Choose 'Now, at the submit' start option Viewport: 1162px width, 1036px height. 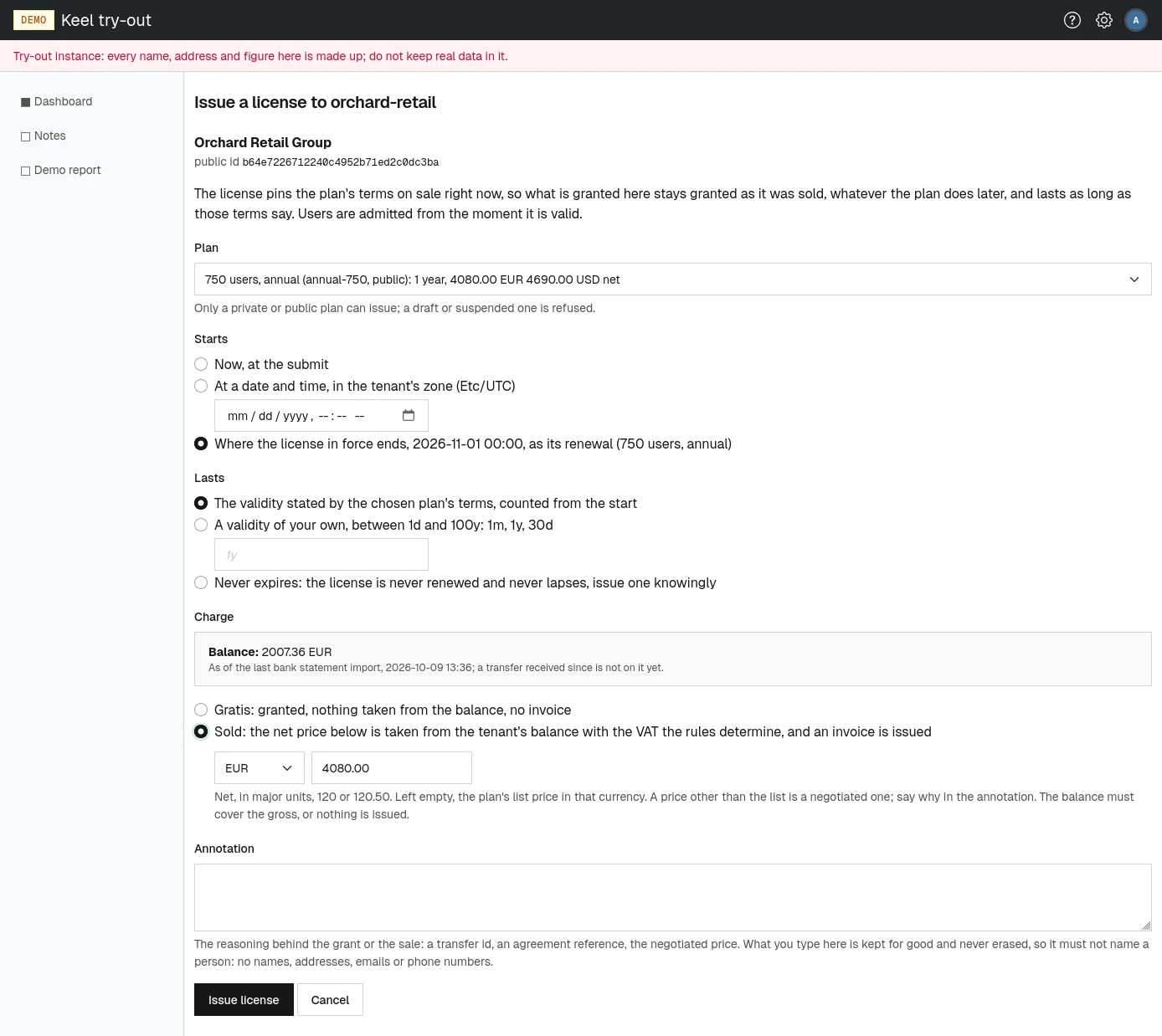(x=201, y=364)
